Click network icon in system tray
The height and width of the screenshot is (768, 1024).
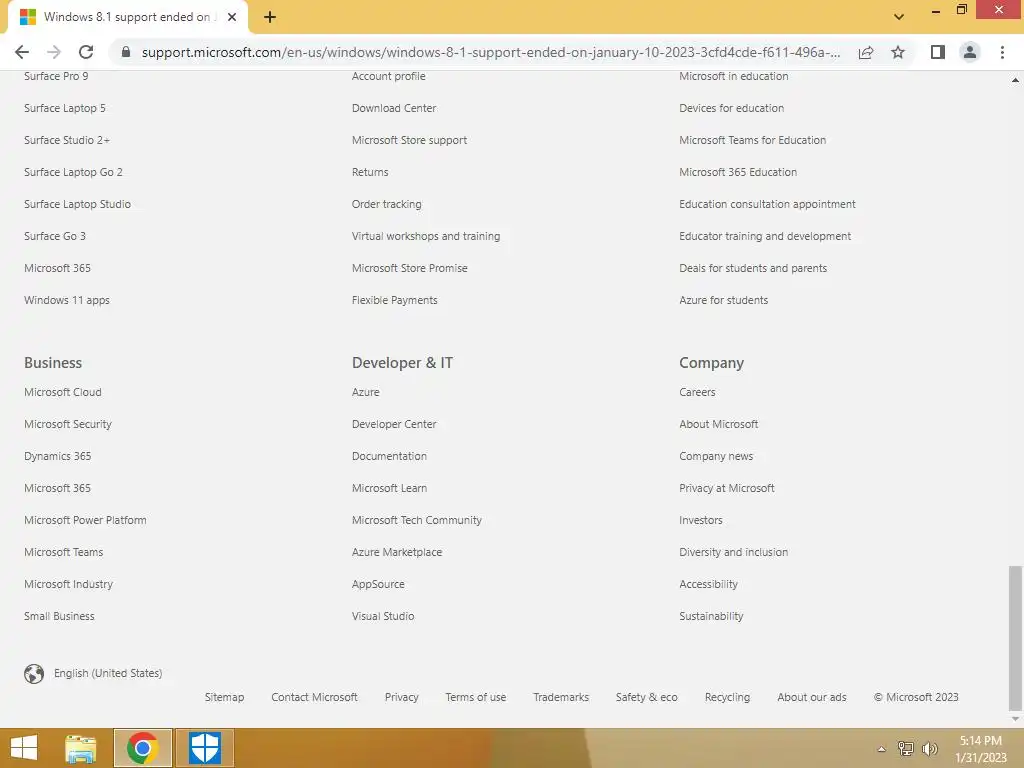906,748
